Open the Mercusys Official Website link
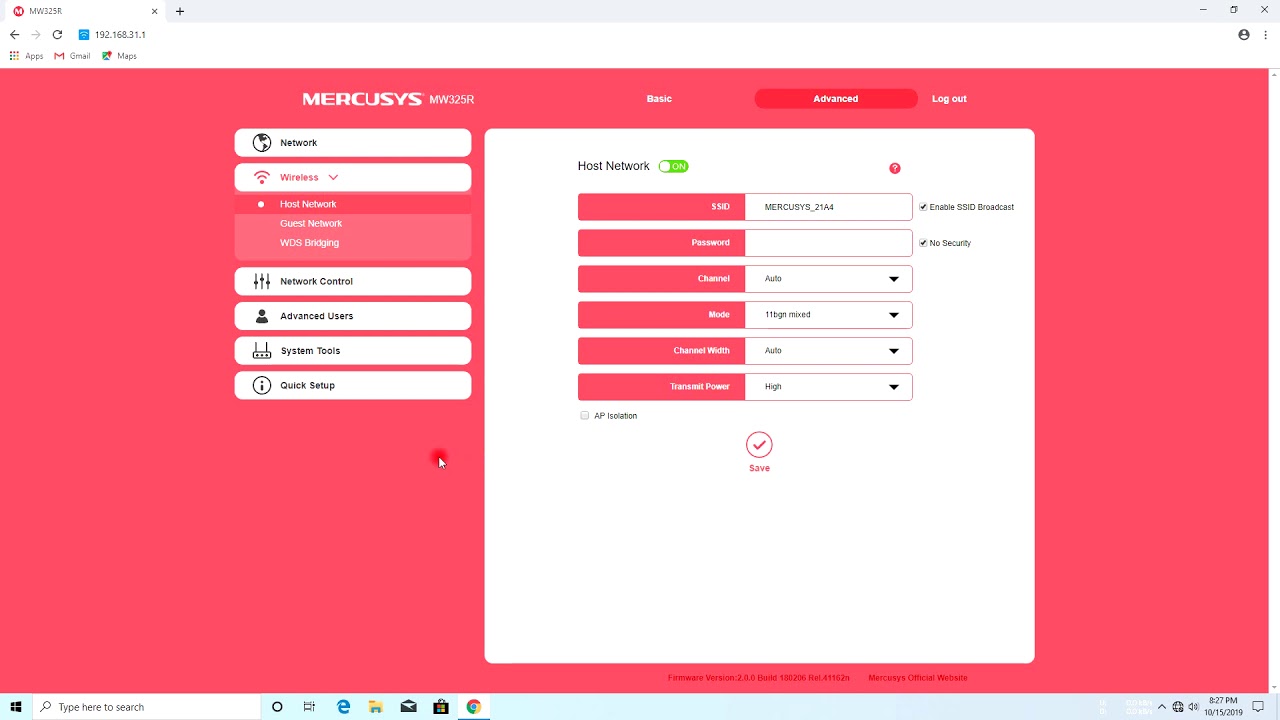Screen dimensions: 1280x720 point(918,678)
